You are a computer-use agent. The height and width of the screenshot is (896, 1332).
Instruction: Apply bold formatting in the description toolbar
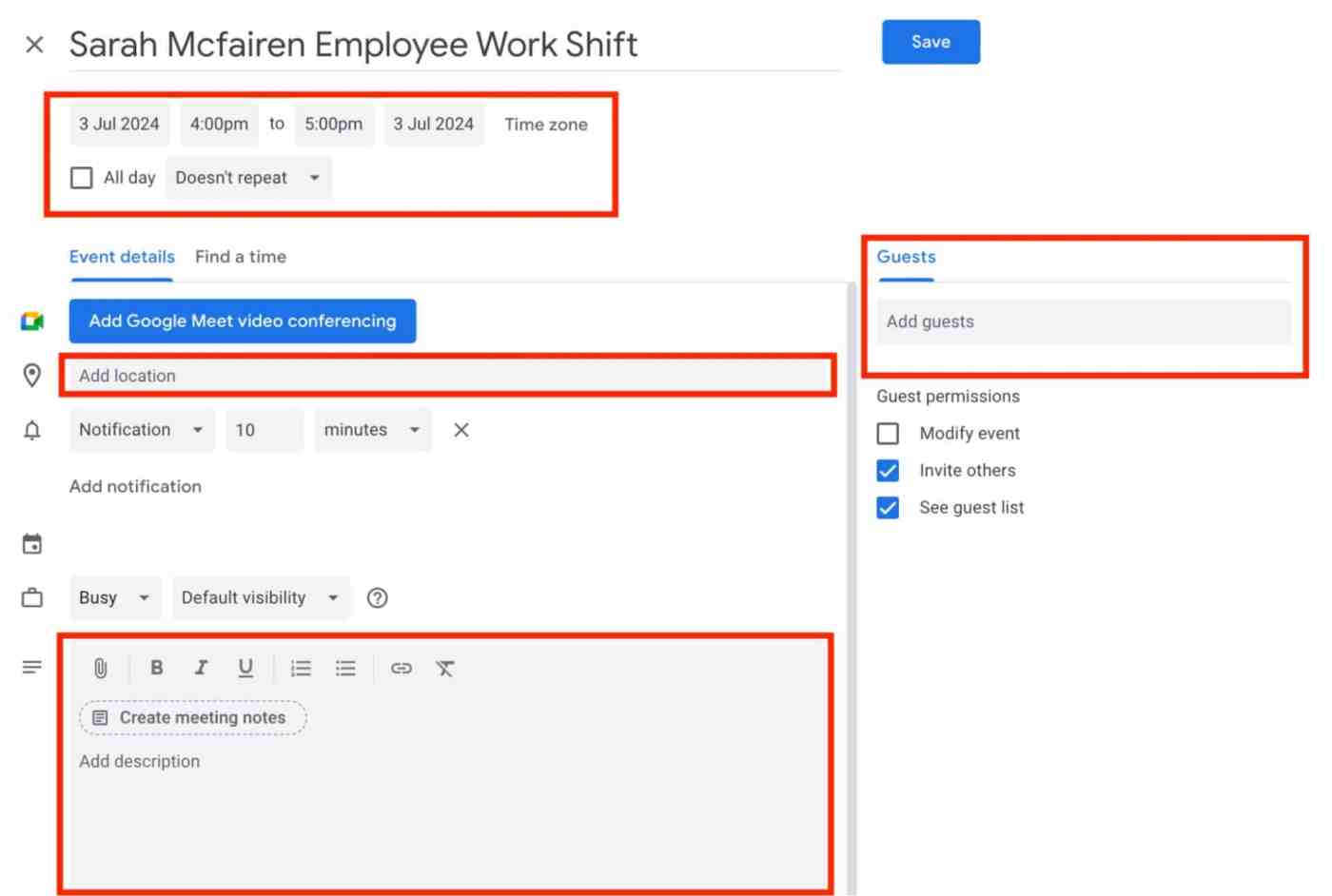156,668
